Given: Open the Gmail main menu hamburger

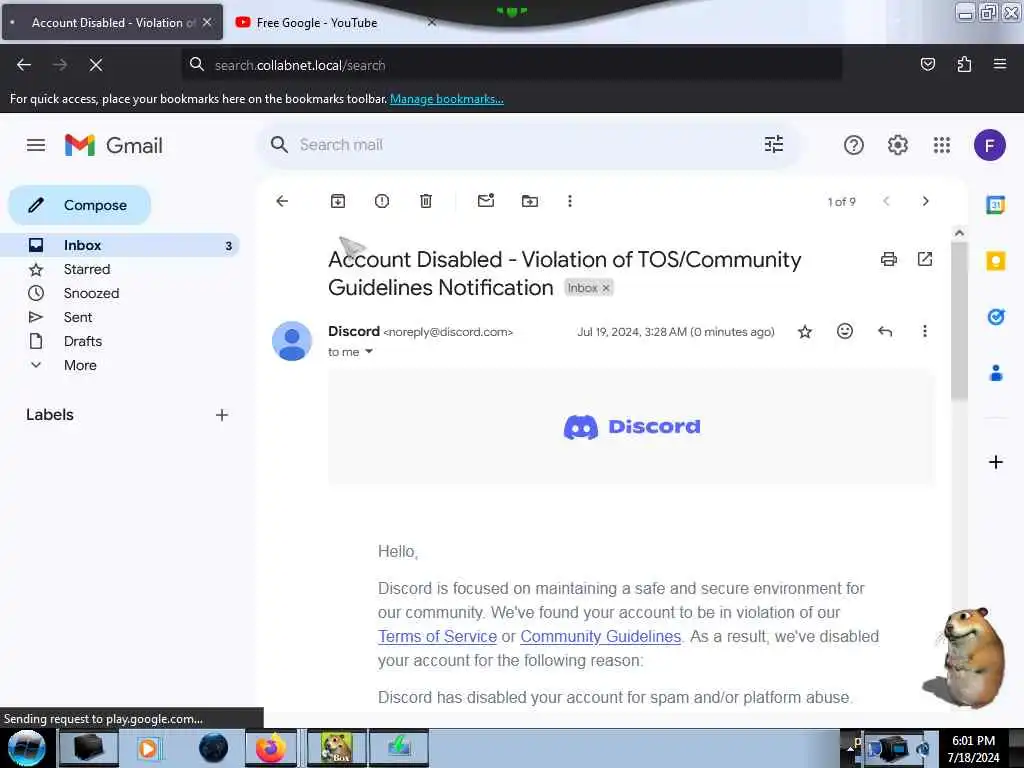Looking at the screenshot, I should tap(36, 145).
